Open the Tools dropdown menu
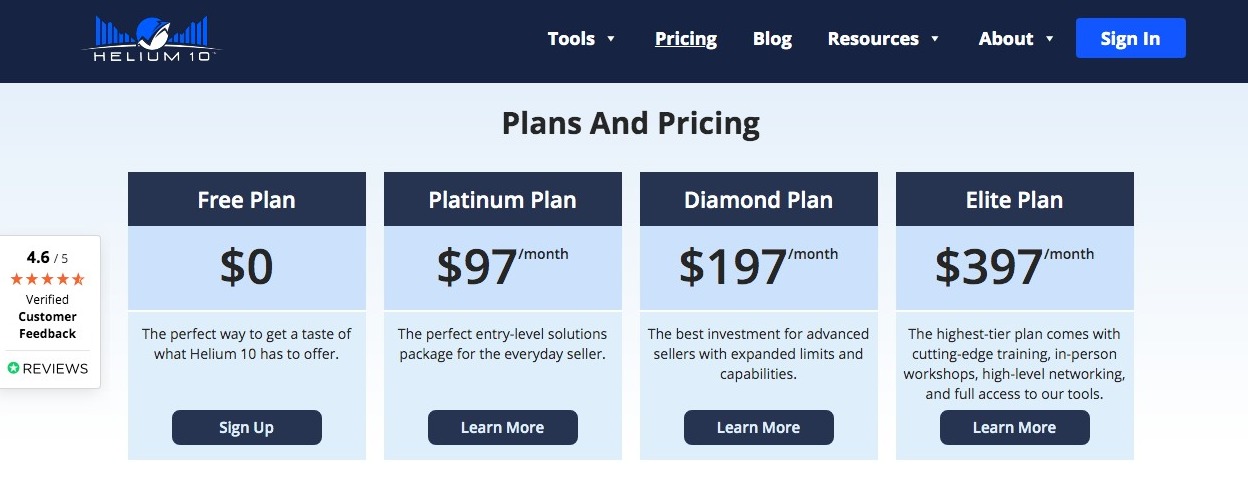 [x=581, y=39]
